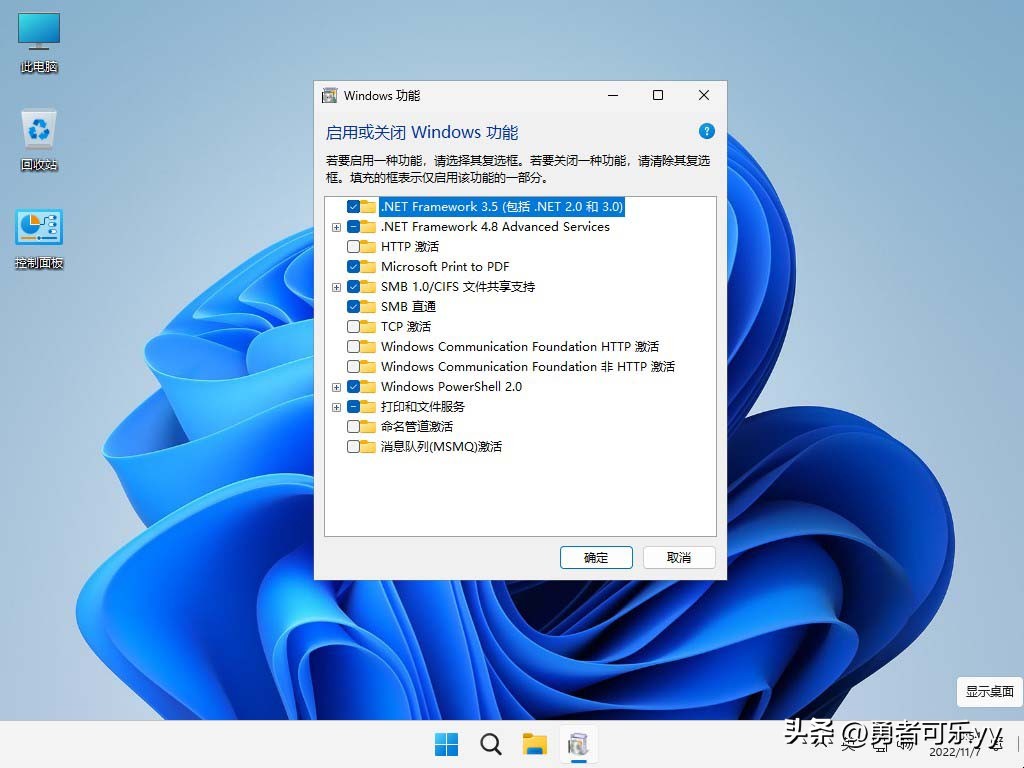Click 显示桌面 at the bottom right
Screen dimensions: 1024x768
(988, 691)
